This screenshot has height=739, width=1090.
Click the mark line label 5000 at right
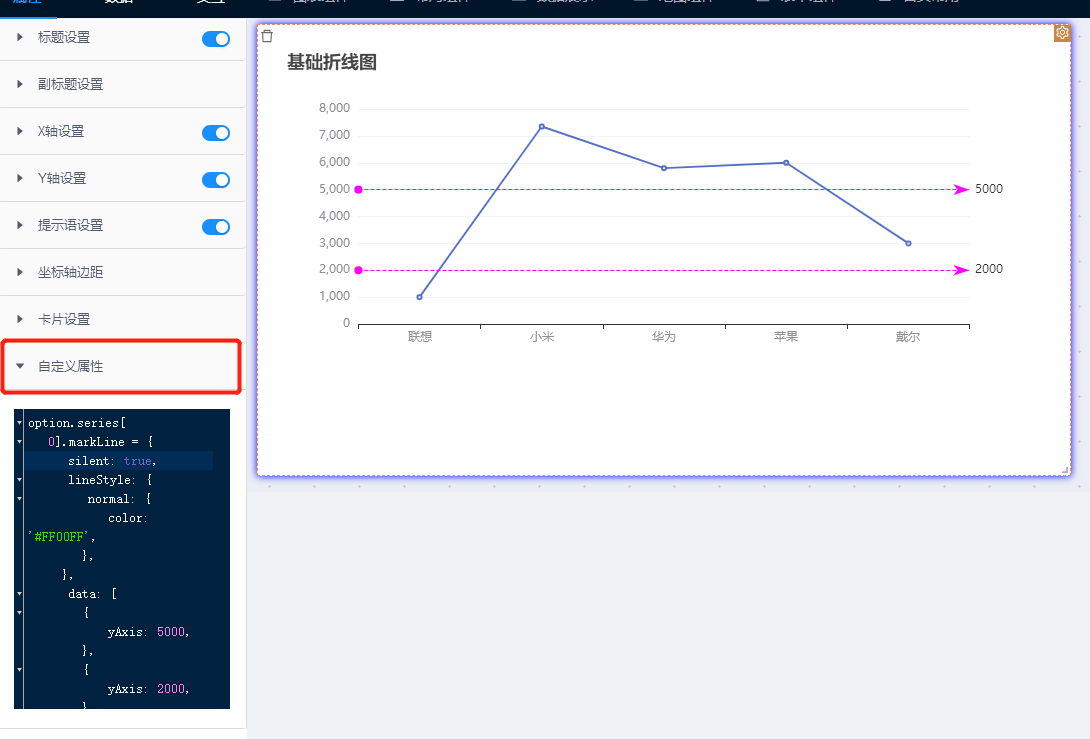989,189
